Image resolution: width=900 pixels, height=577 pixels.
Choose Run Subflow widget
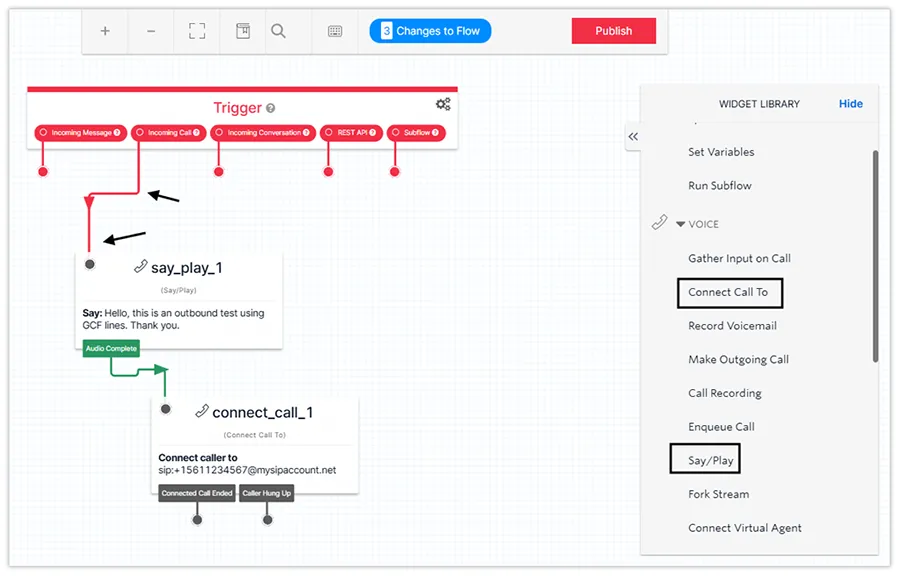tap(720, 186)
